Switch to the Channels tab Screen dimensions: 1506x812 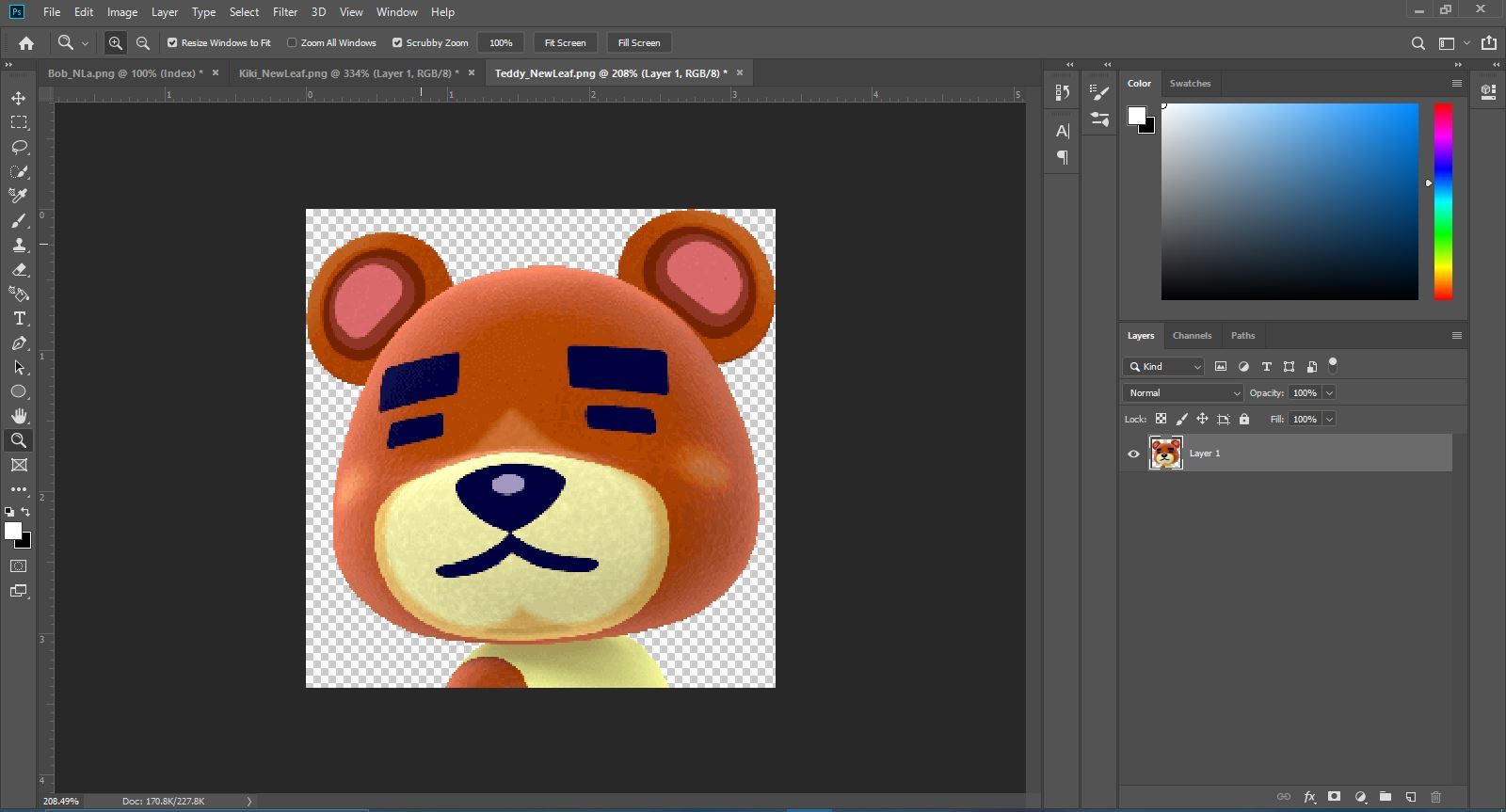1192,335
